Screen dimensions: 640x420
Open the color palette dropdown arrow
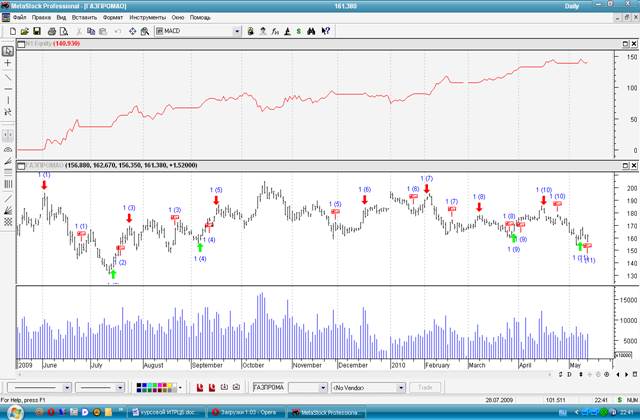(x=180, y=388)
